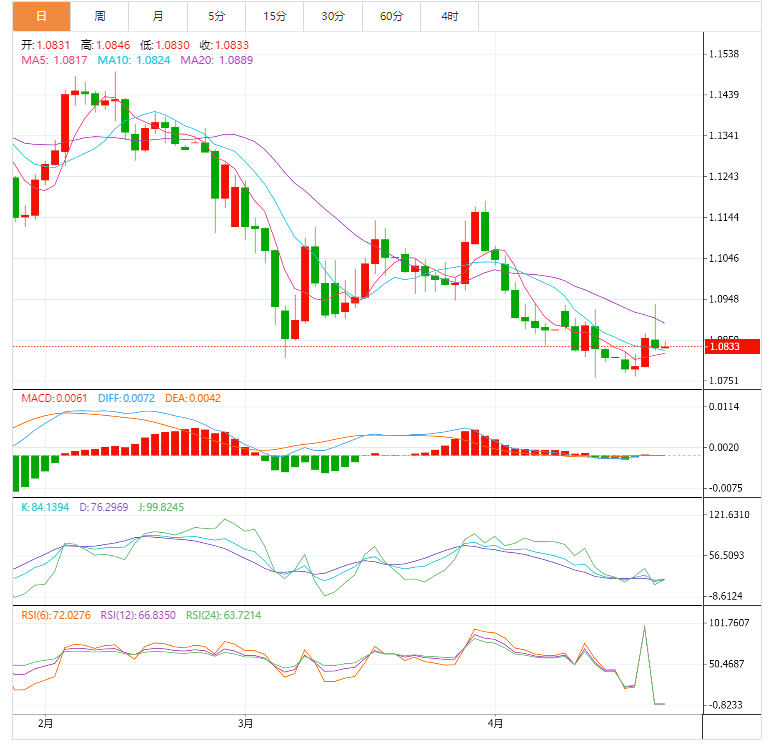Viewport: 770px width, 749px height.
Task: Click the 1.1243 price axis label
Action: [724, 176]
